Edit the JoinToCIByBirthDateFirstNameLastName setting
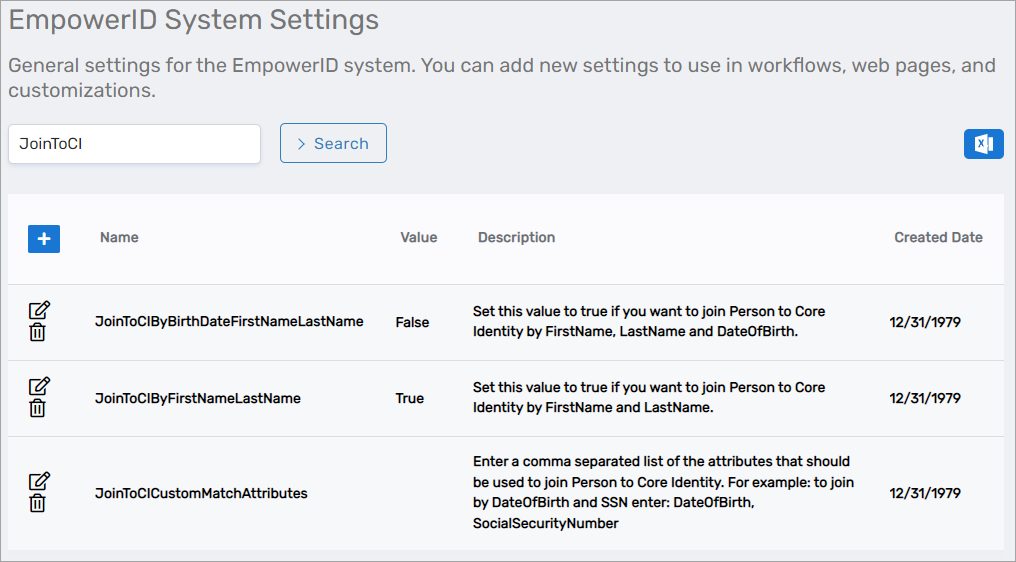This screenshot has width=1016, height=562. point(39,310)
